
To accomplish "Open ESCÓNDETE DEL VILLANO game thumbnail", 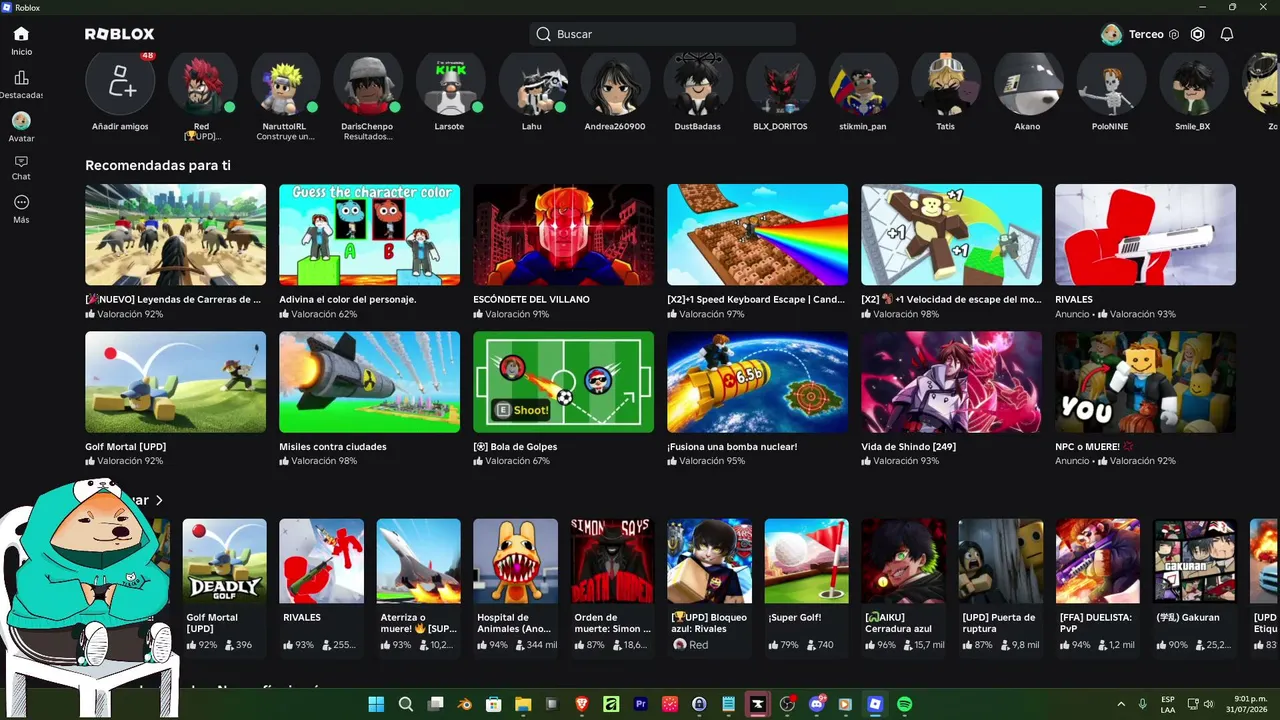I will pos(563,235).
